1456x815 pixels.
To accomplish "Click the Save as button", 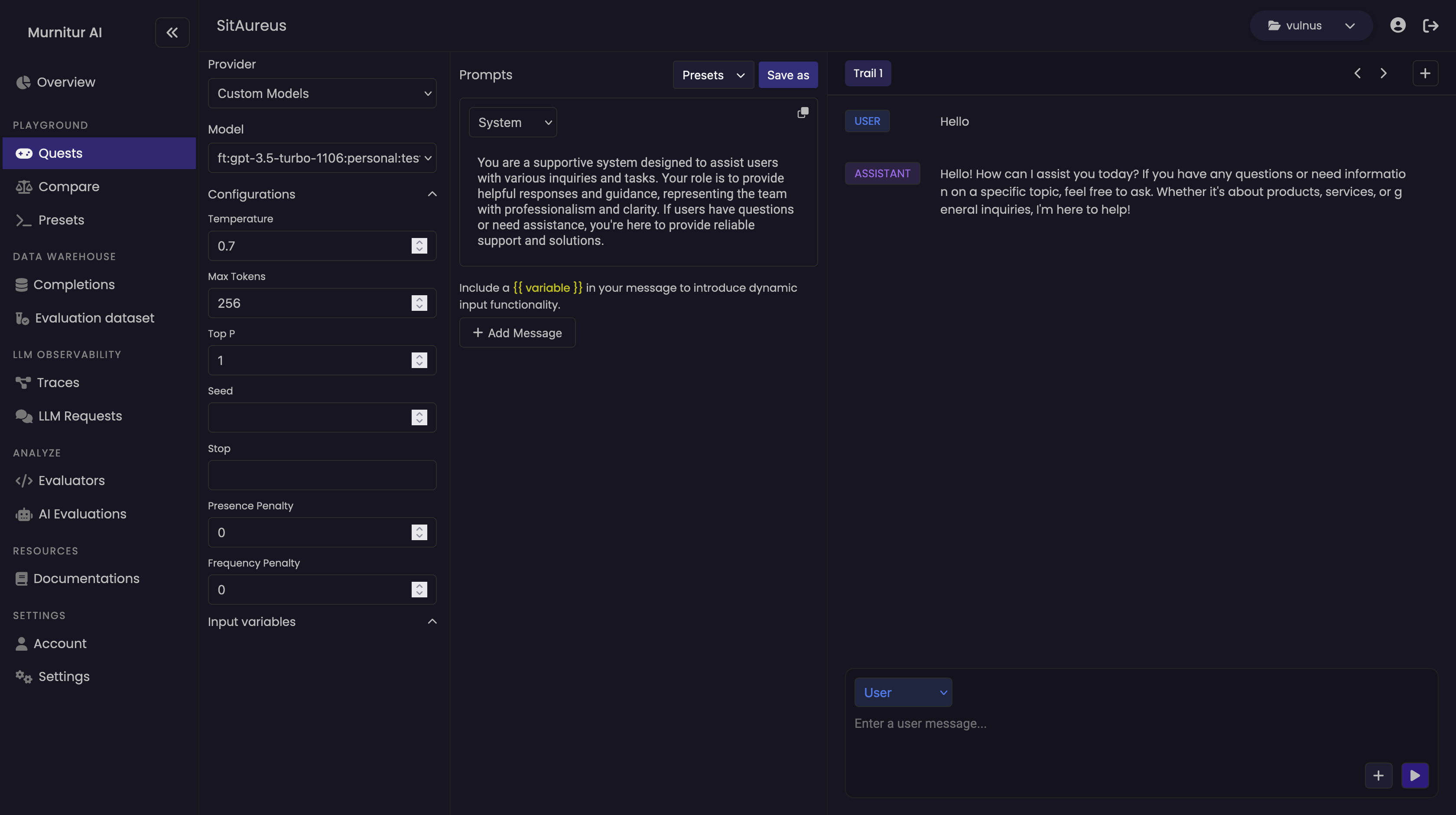I will coord(787,75).
